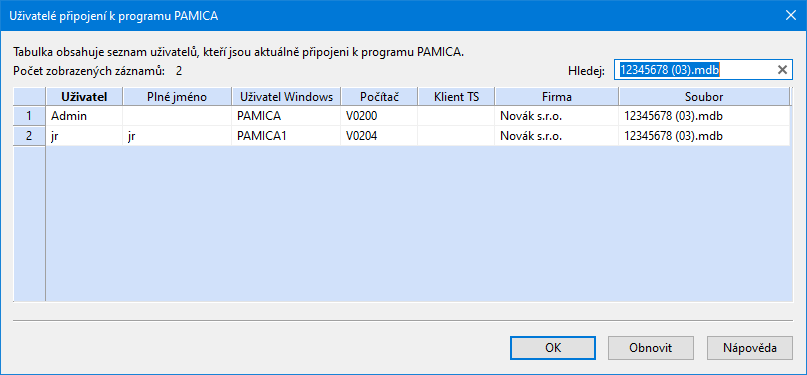Click empty Klient TS cell of jr row
Image resolution: width=807 pixels, height=375 pixels.
[457, 137]
